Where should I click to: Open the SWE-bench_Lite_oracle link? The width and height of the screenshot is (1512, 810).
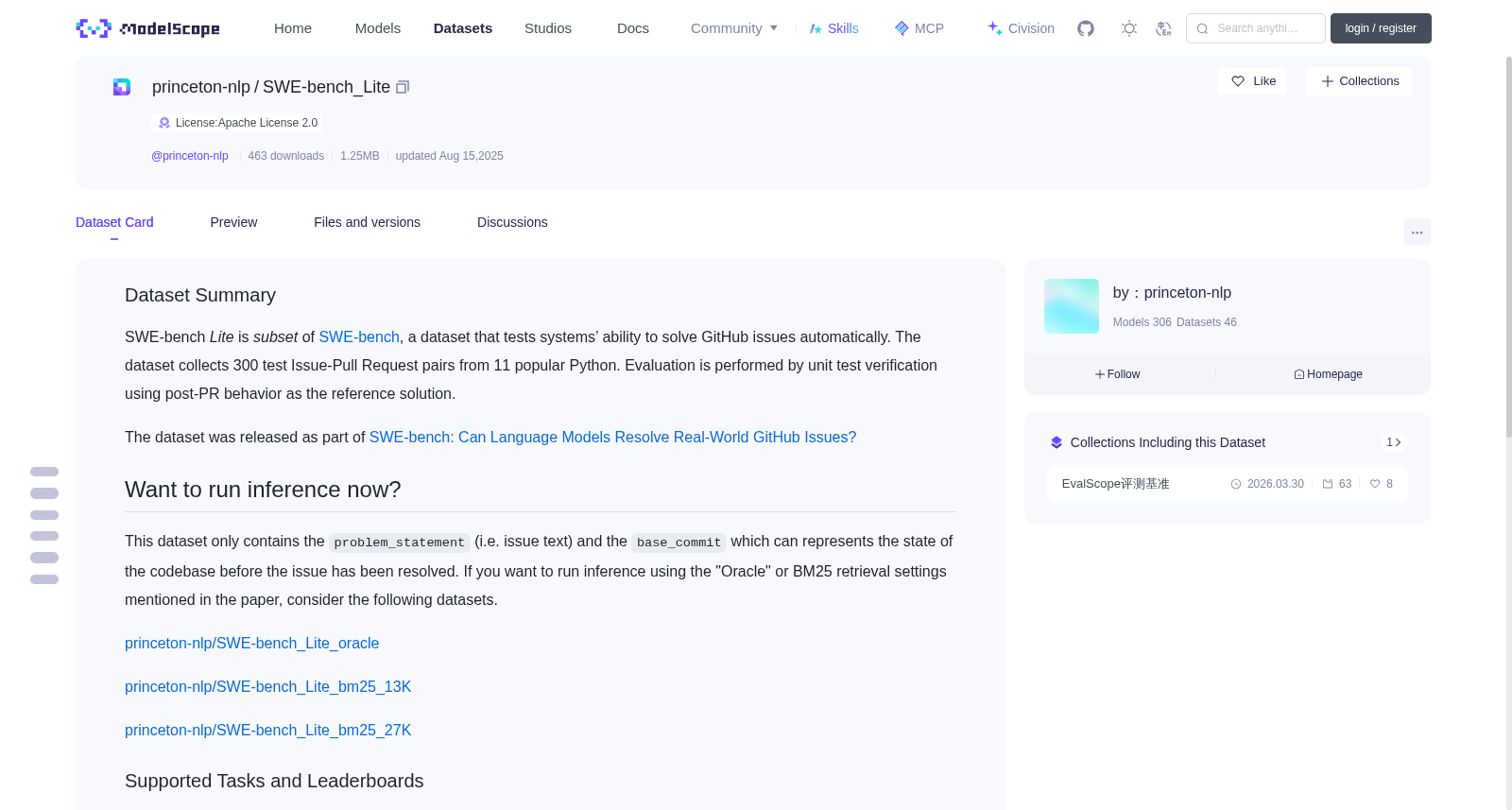(x=251, y=644)
